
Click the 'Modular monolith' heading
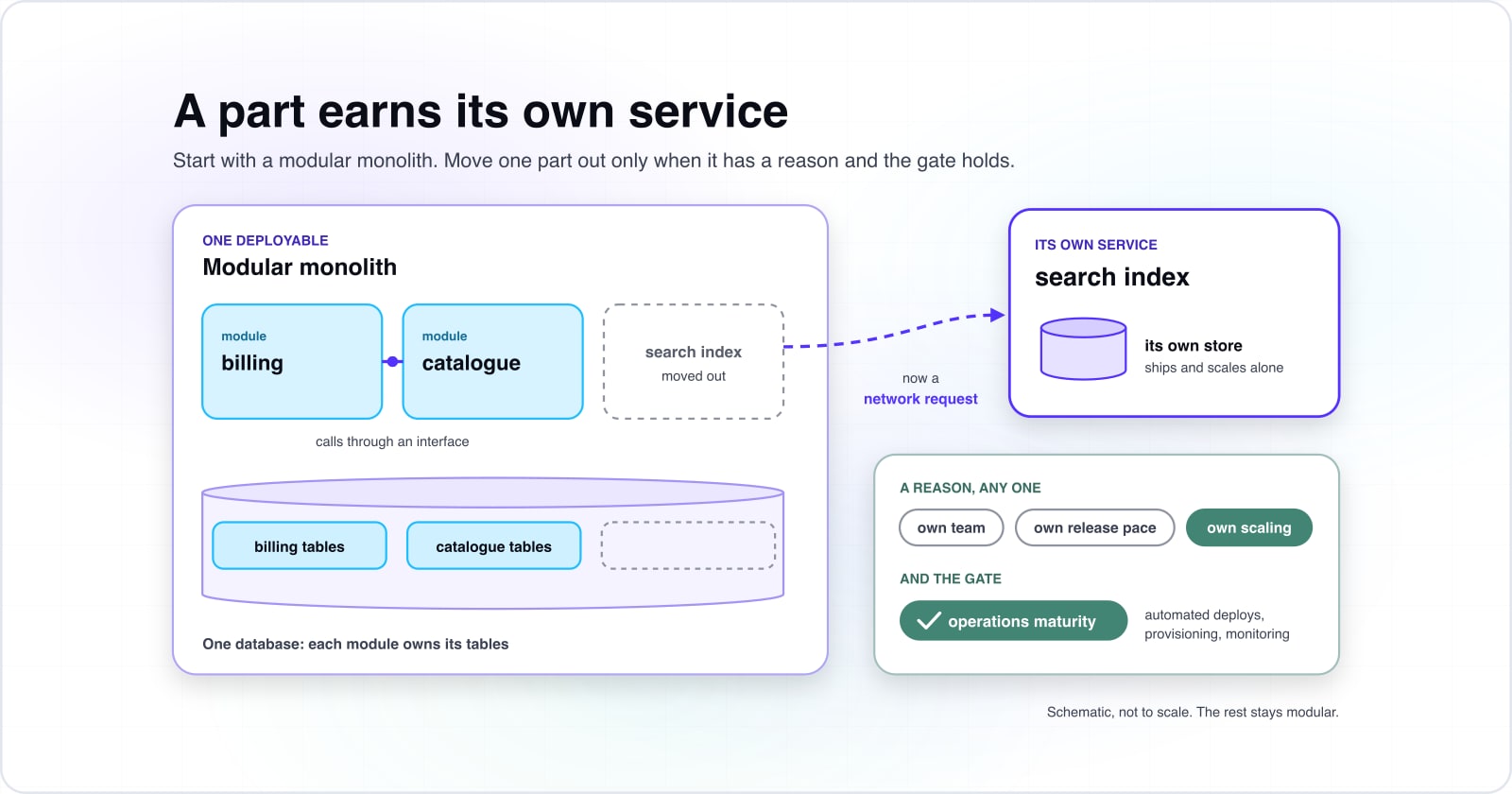point(300,268)
